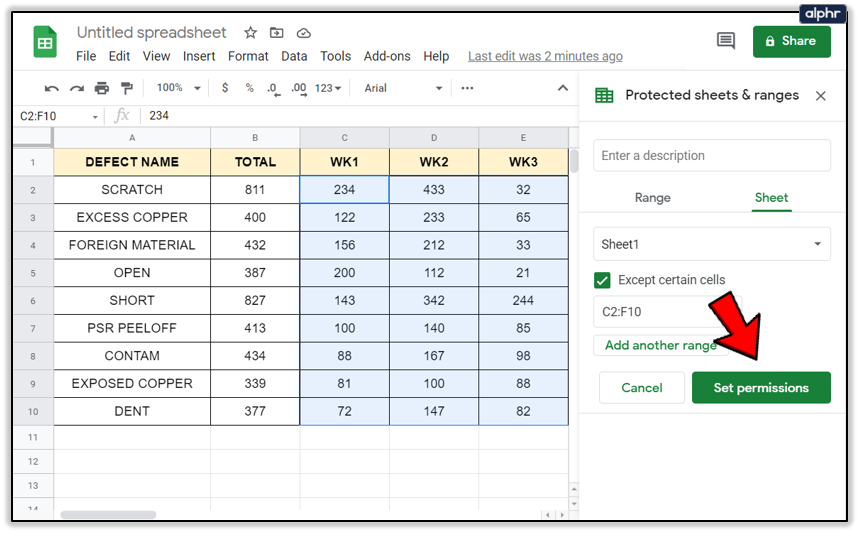Viewport: 859px width, 533px height.
Task: Select the DEFECT NAME header cell
Action: (132, 162)
